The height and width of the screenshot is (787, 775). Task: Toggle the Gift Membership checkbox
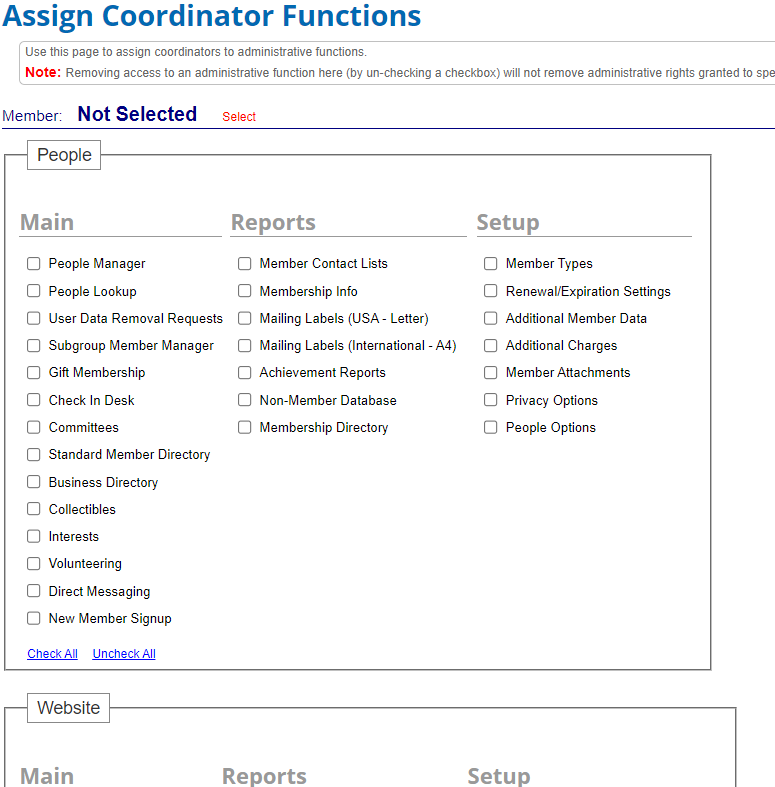pos(34,372)
